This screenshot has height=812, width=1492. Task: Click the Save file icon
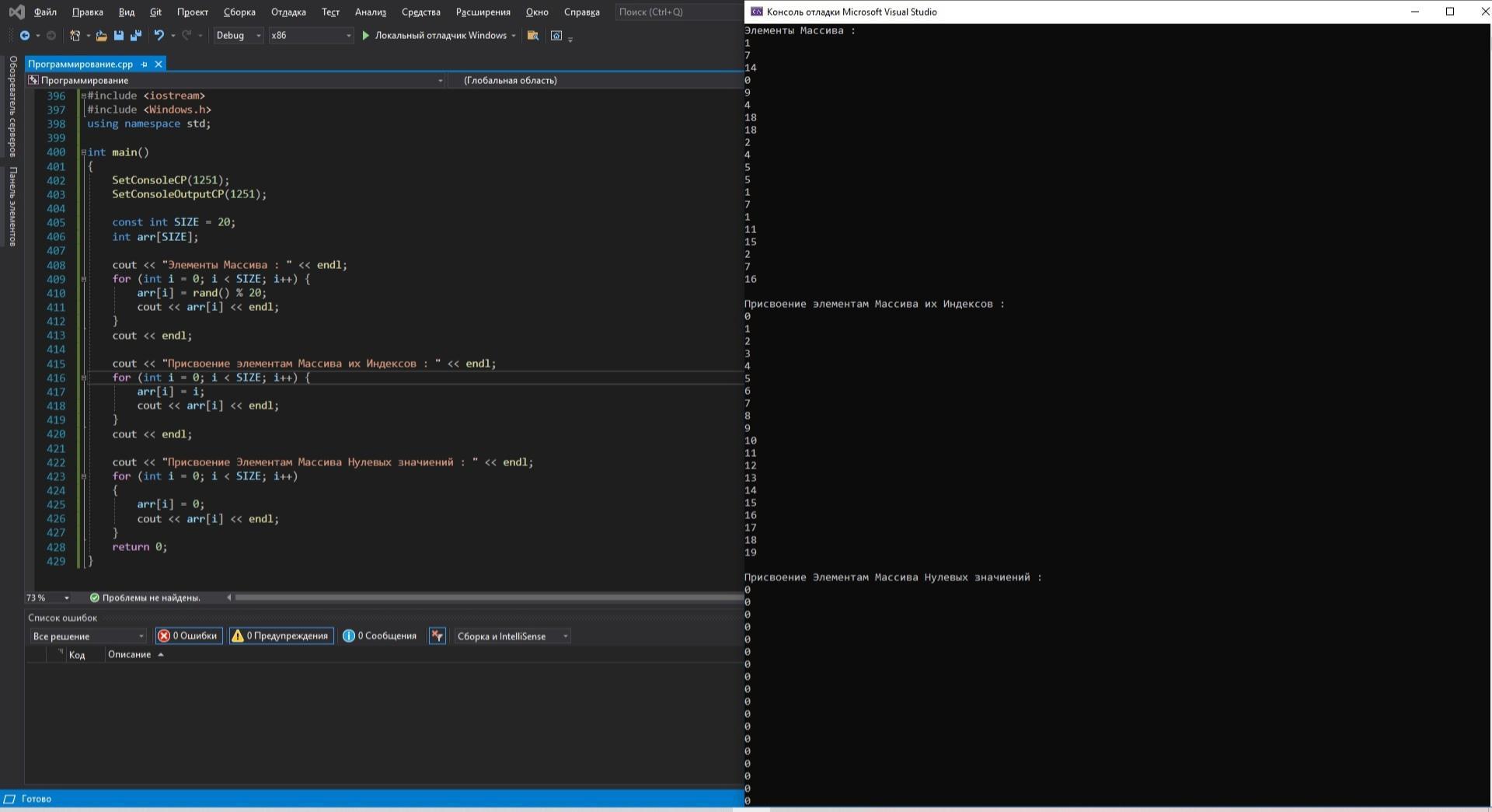tap(119, 36)
